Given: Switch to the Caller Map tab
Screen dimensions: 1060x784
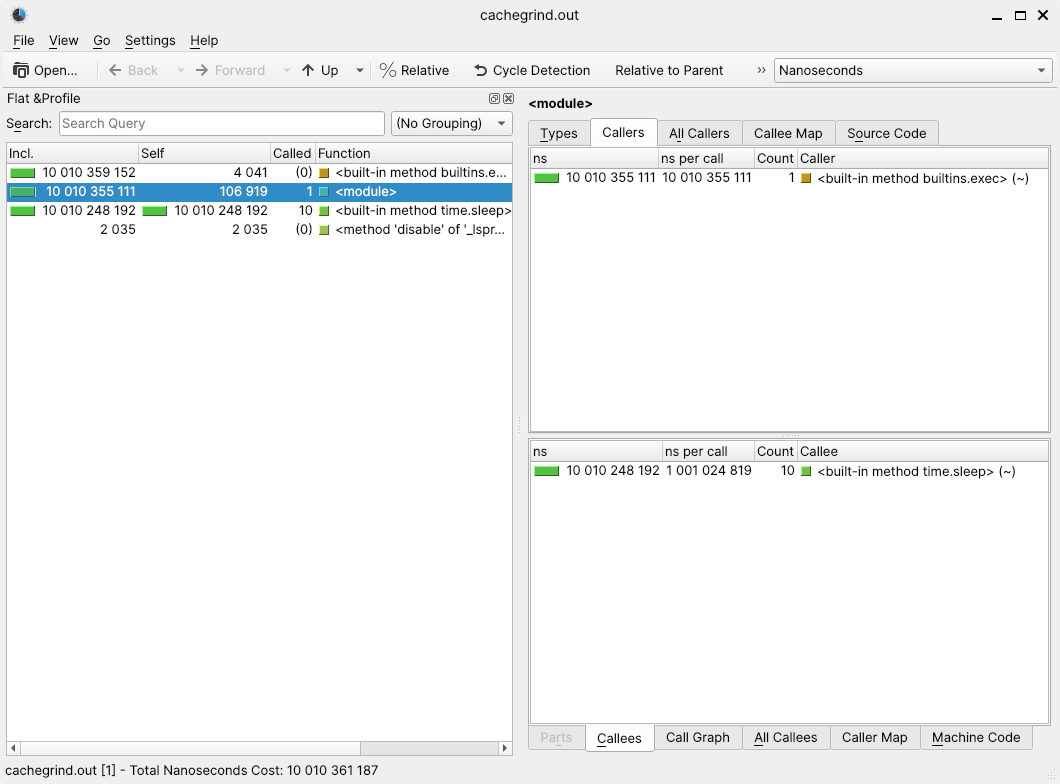Looking at the screenshot, I should click(875, 737).
